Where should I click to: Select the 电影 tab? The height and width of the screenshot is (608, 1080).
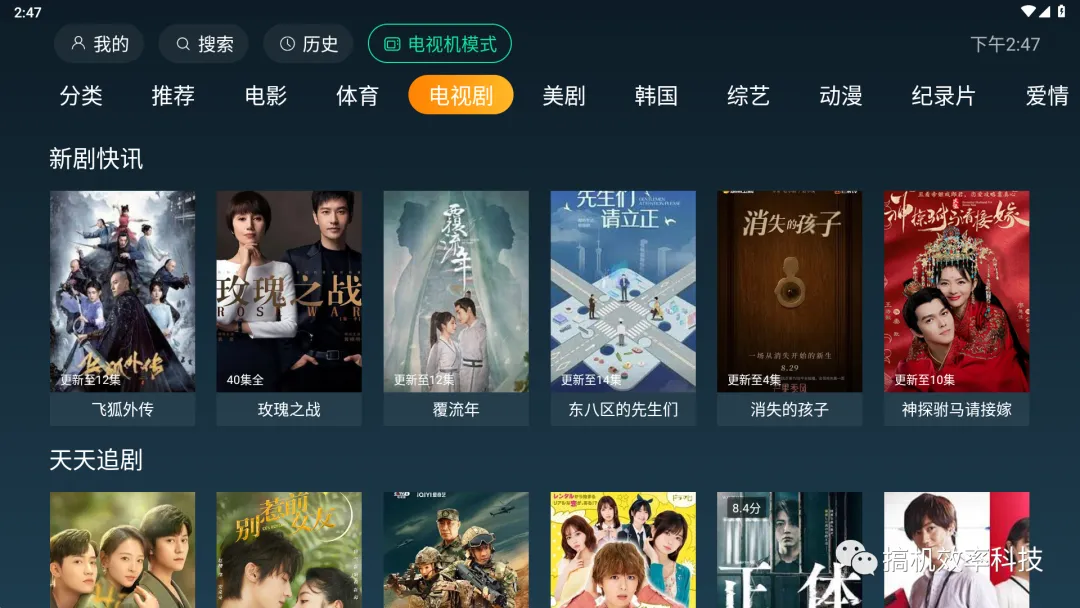point(266,95)
